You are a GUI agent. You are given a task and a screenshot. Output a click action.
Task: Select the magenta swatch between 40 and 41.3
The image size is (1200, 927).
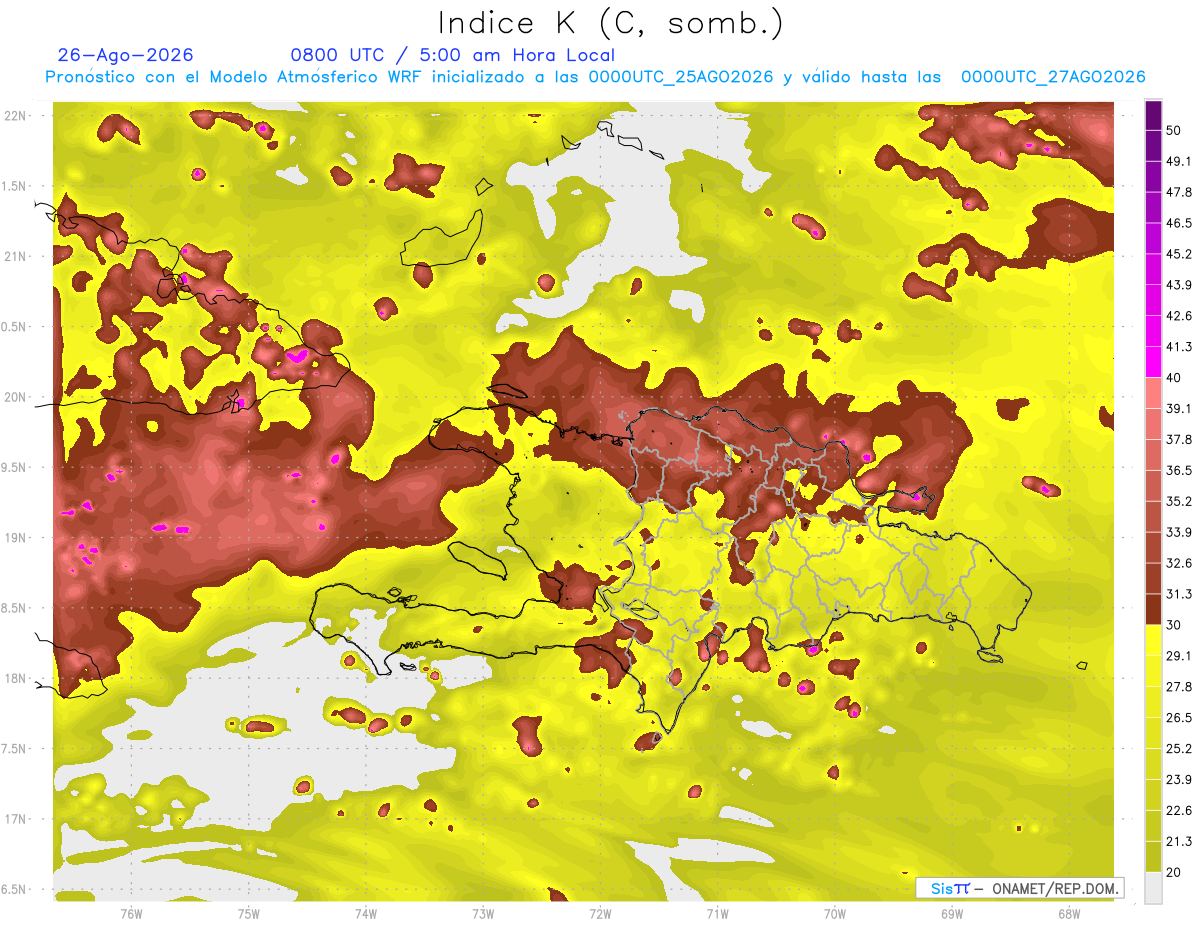tap(1153, 362)
